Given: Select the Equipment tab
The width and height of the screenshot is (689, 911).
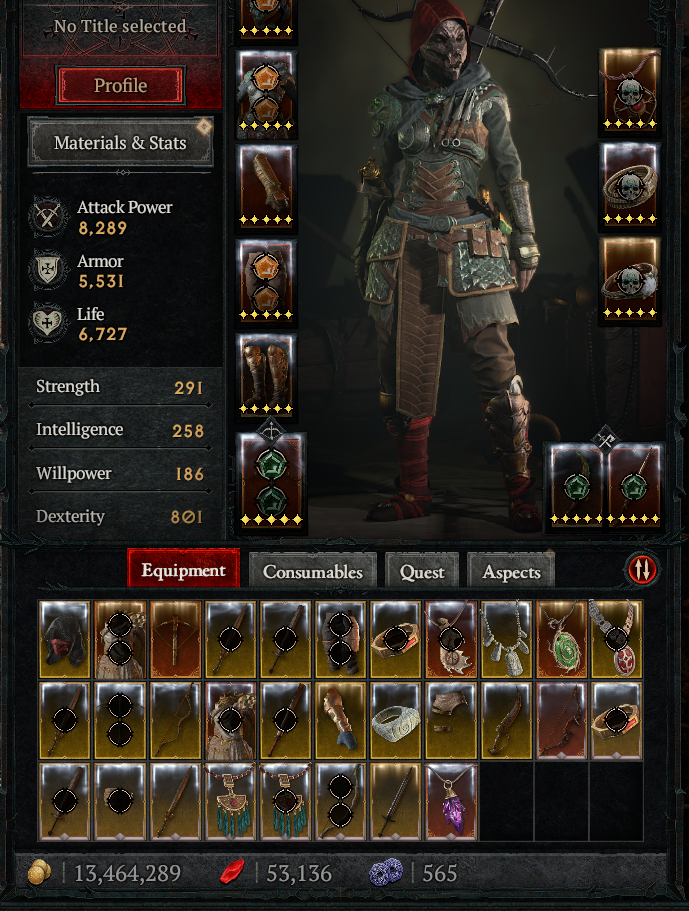Looking at the screenshot, I should point(184,569).
